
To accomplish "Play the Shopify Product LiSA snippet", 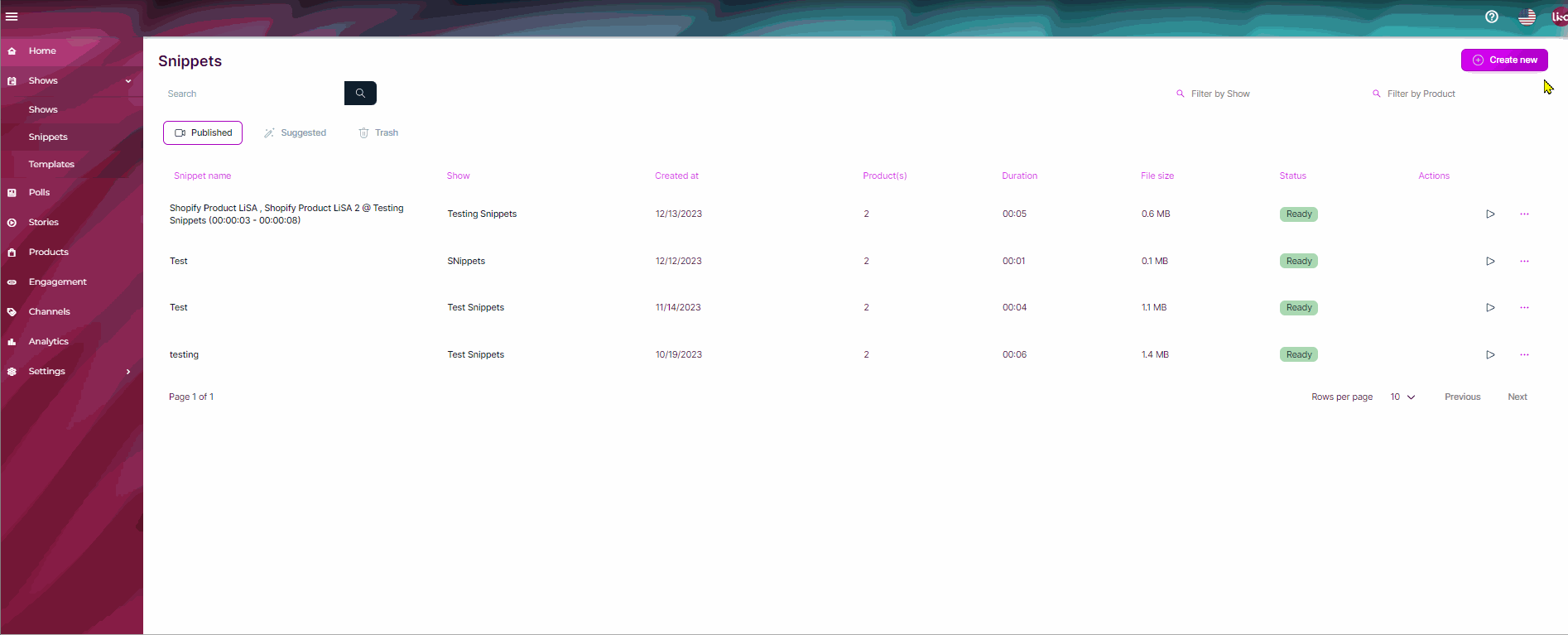I will click(1490, 214).
